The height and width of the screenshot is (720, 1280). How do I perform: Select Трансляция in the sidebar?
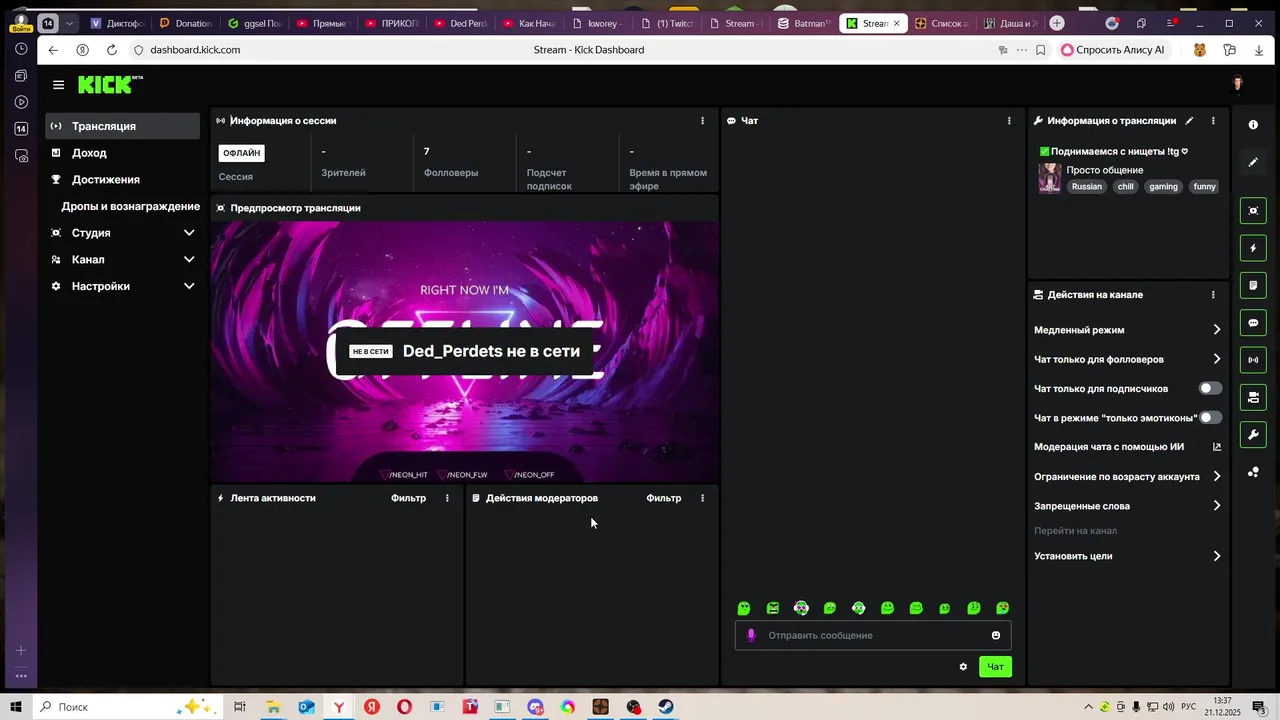123,126
